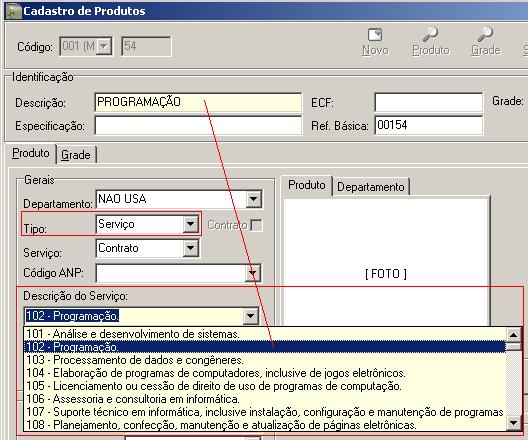Switch to the Grade tab

(x=76, y=155)
